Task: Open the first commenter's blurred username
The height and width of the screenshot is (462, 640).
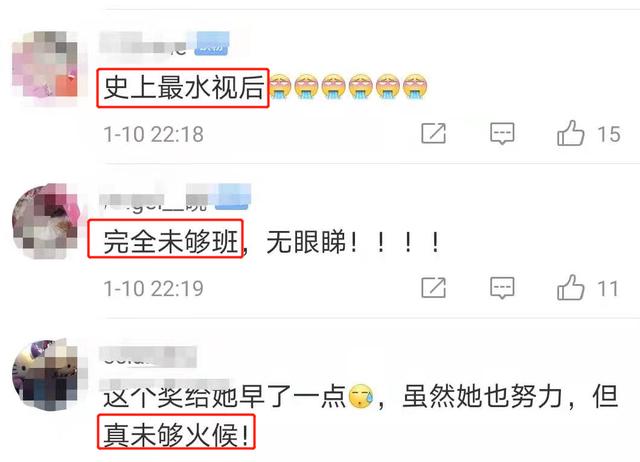Action: (x=143, y=44)
